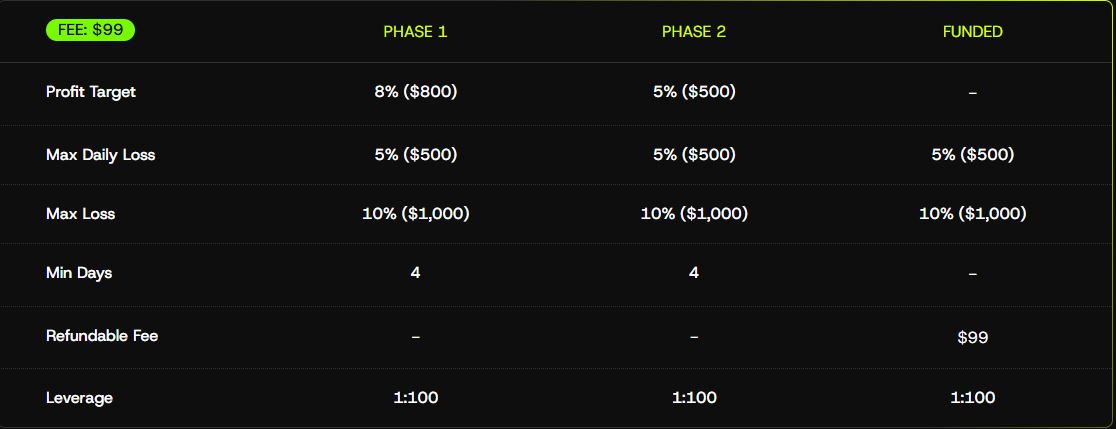Viewport: 1116px width, 429px height.
Task: Click the Profit Target row label
Action: coord(91,92)
